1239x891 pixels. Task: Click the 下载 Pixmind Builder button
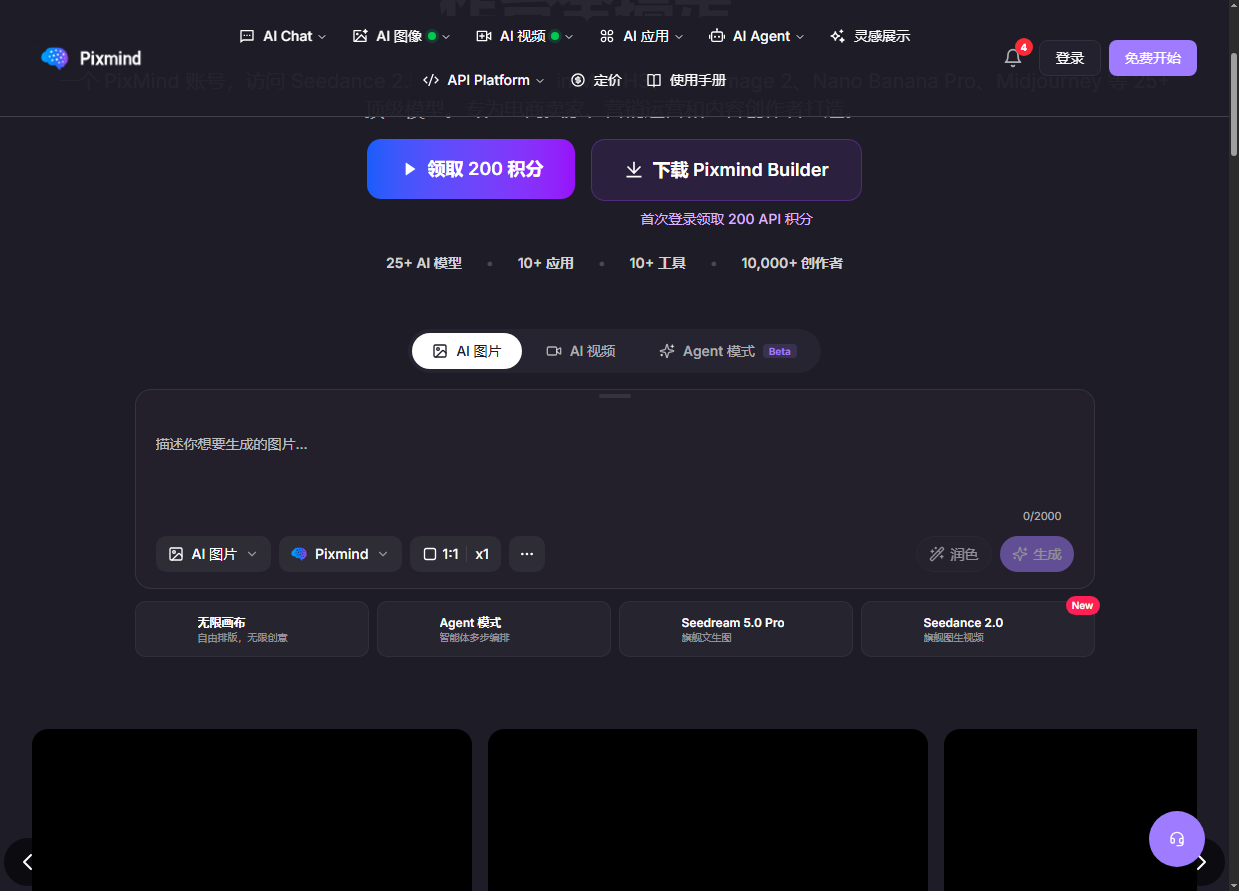coord(726,170)
